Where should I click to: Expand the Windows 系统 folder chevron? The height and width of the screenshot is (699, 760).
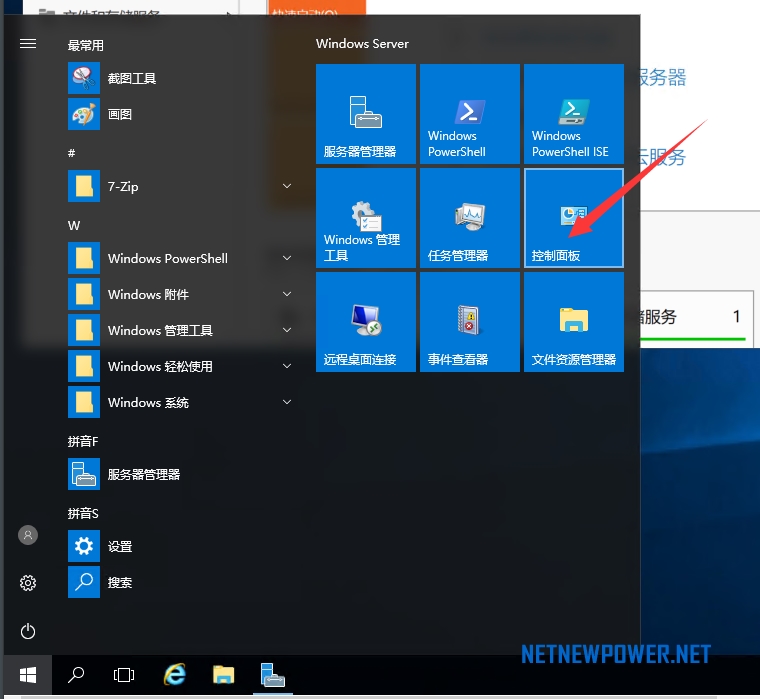287,402
